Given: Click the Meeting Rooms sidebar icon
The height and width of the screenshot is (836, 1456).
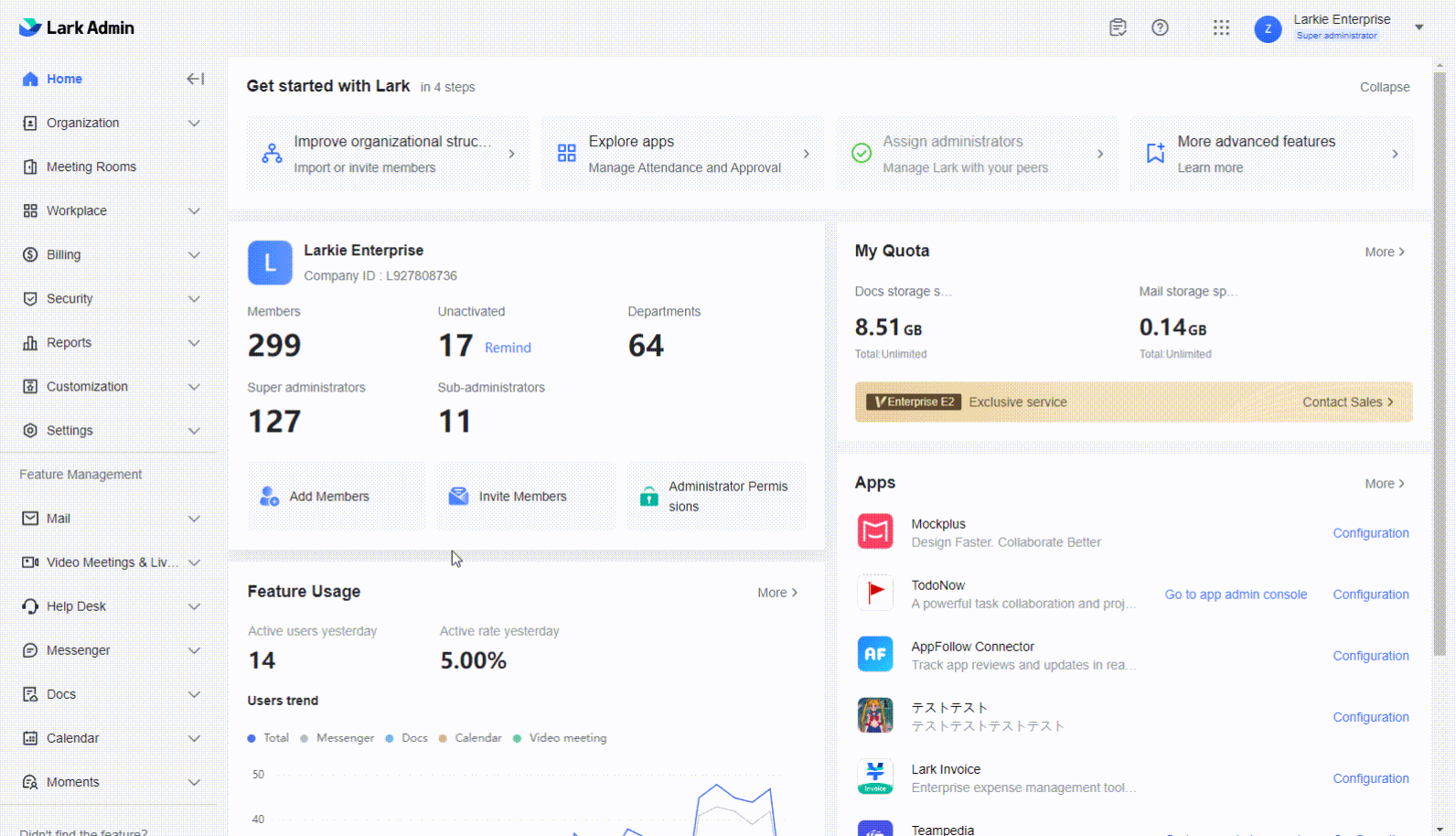Looking at the screenshot, I should pos(30,166).
